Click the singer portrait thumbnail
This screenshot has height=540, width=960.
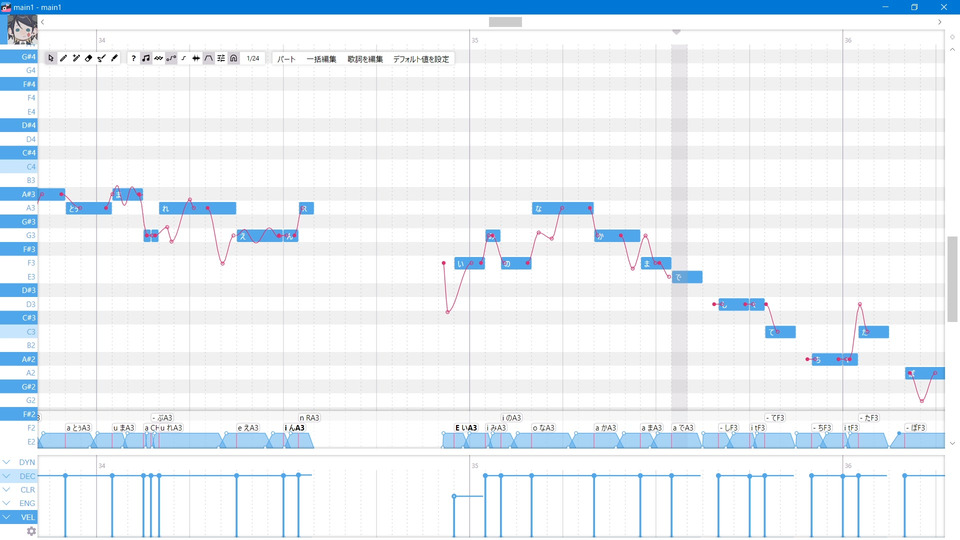21,30
